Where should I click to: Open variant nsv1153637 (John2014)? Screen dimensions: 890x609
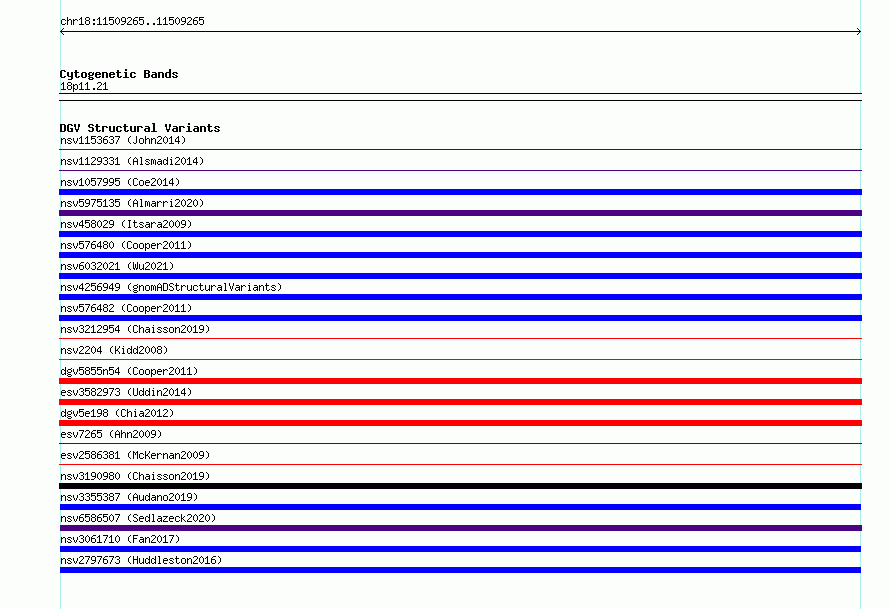[123, 140]
